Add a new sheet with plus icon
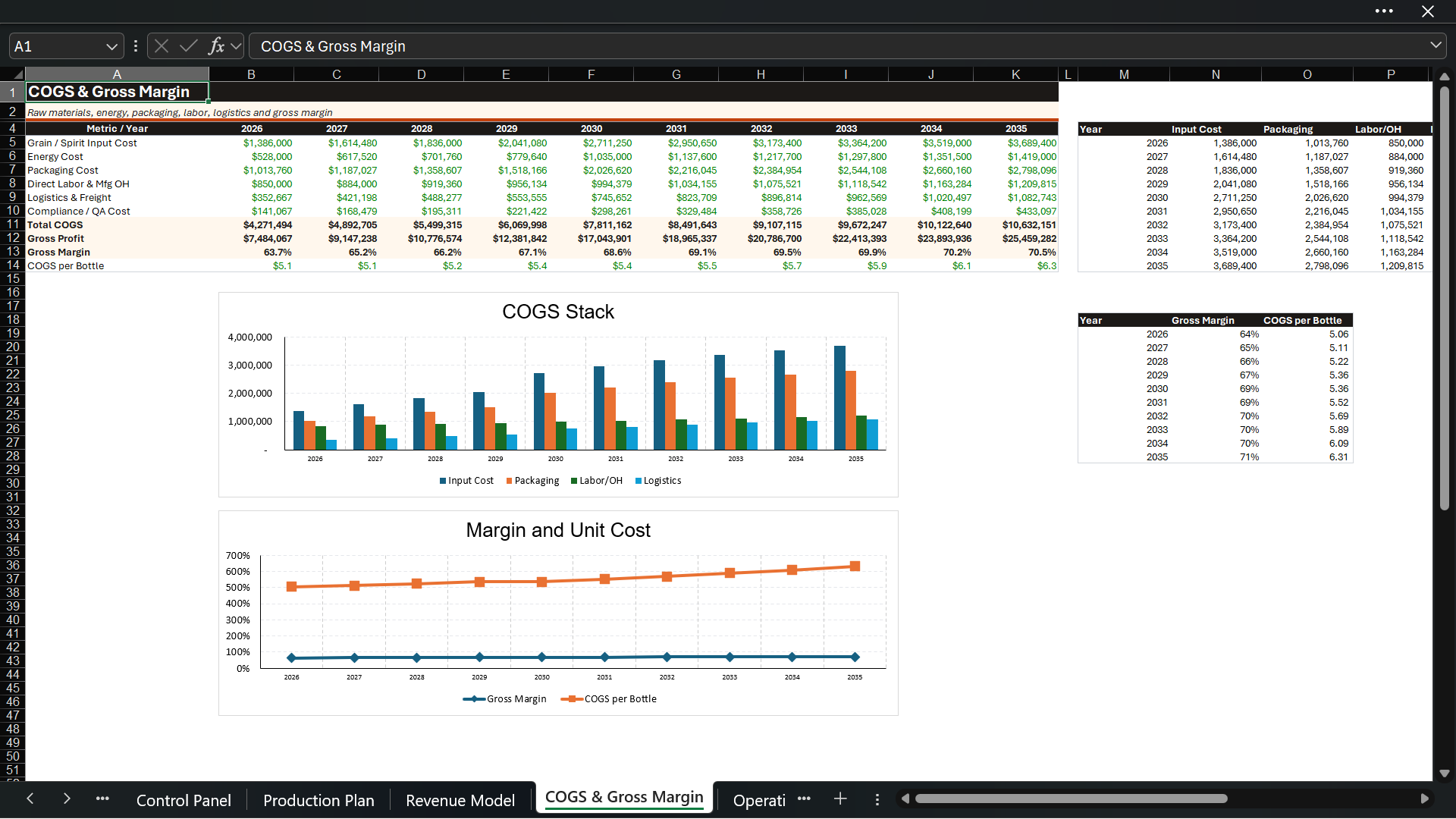This screenshot has height=819, width=1456. click(x=840, y=799)
